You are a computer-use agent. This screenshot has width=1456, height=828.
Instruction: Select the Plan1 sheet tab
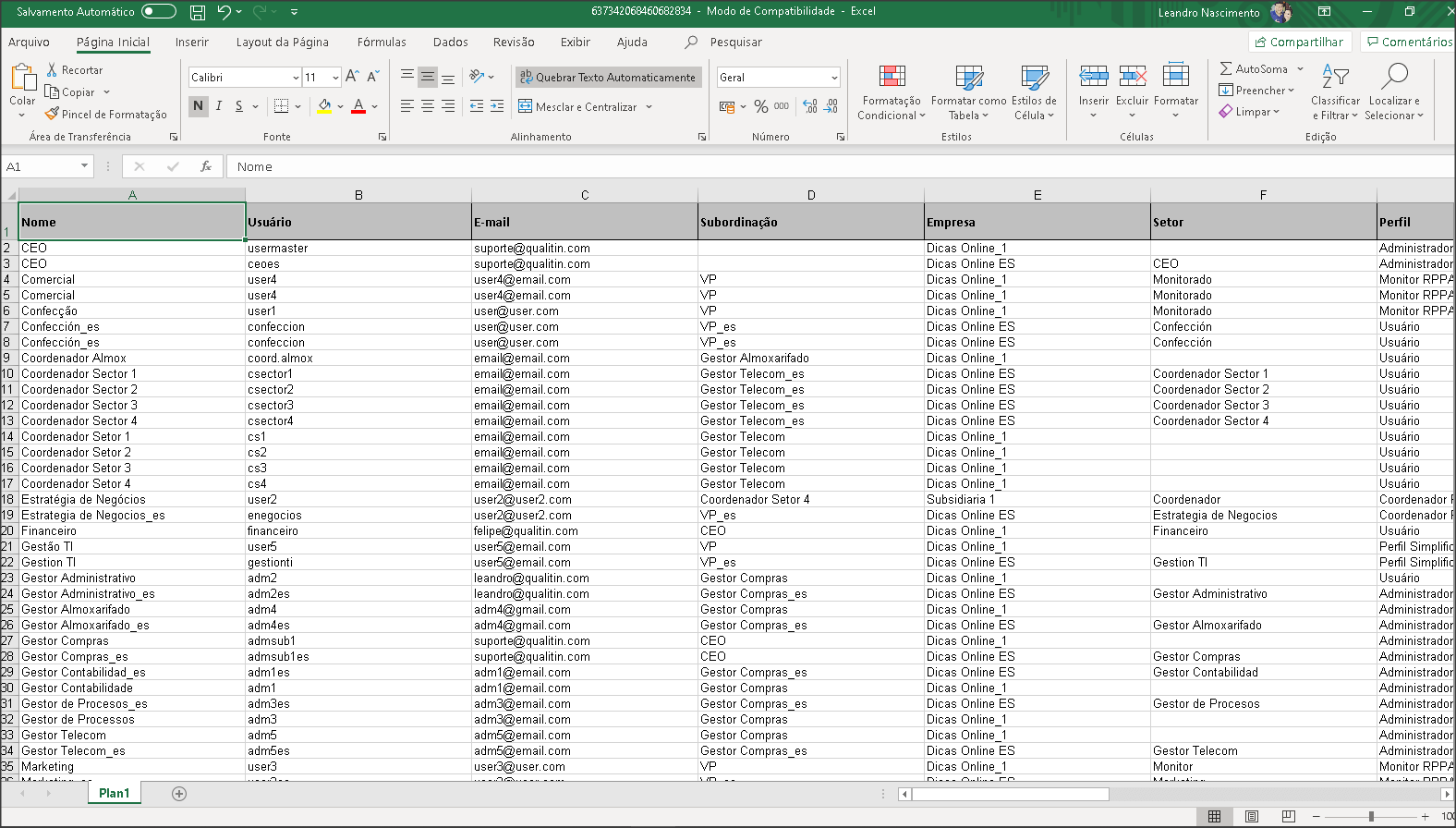click(114, 794)
